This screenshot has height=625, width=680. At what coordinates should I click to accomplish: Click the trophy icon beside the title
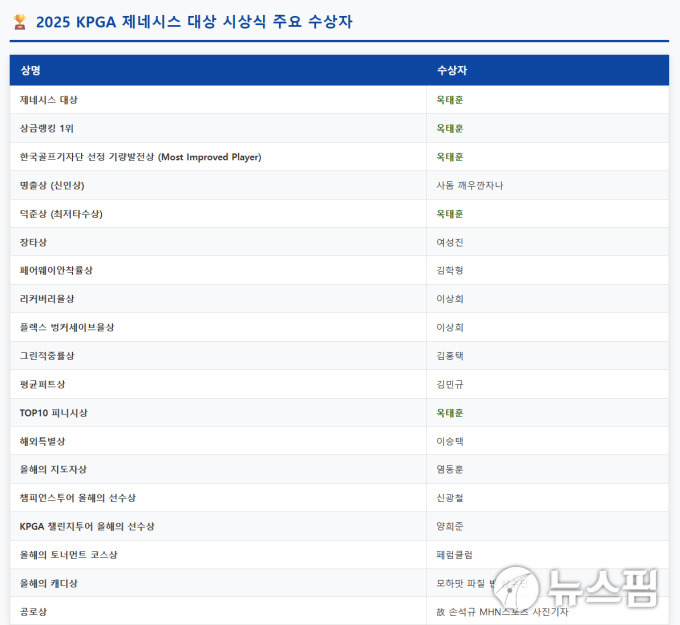pos(20,22)
